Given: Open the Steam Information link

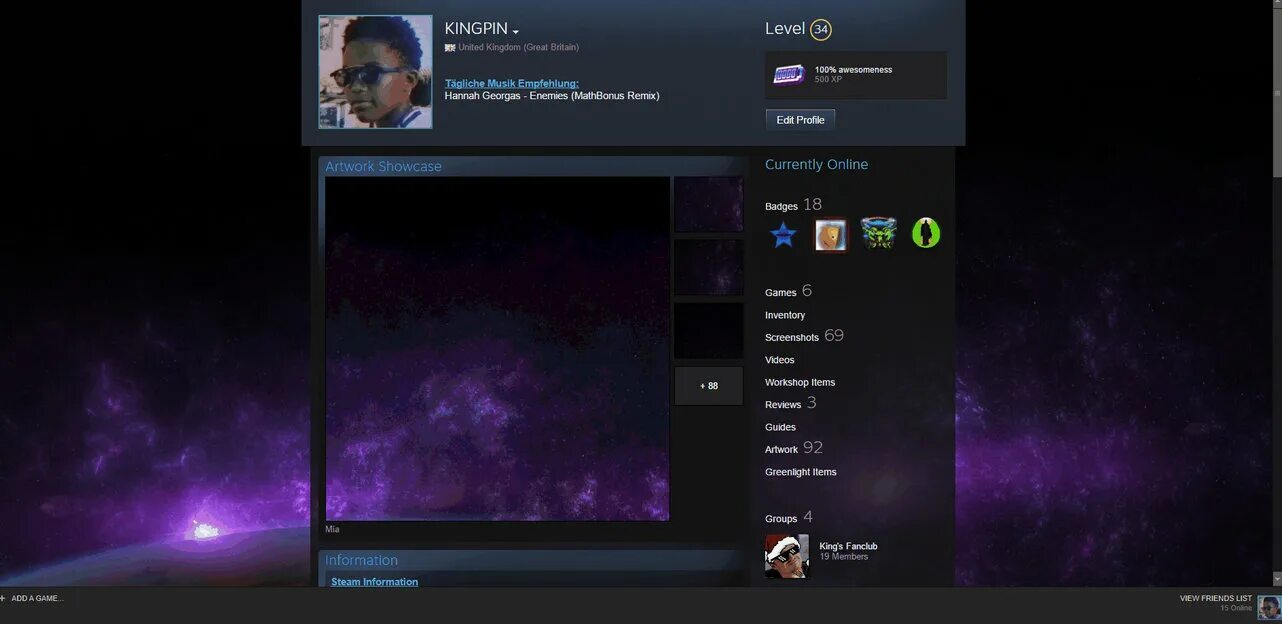Looking at the screenshot, I should point(375,582).
